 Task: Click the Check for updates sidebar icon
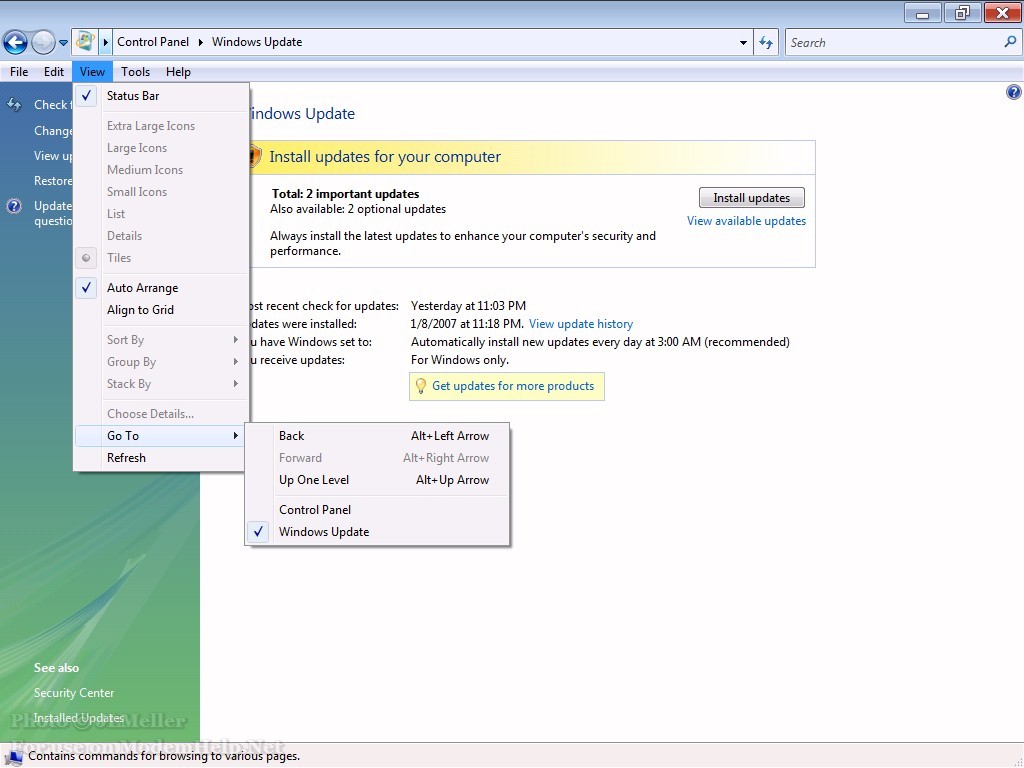coord(14,104)
